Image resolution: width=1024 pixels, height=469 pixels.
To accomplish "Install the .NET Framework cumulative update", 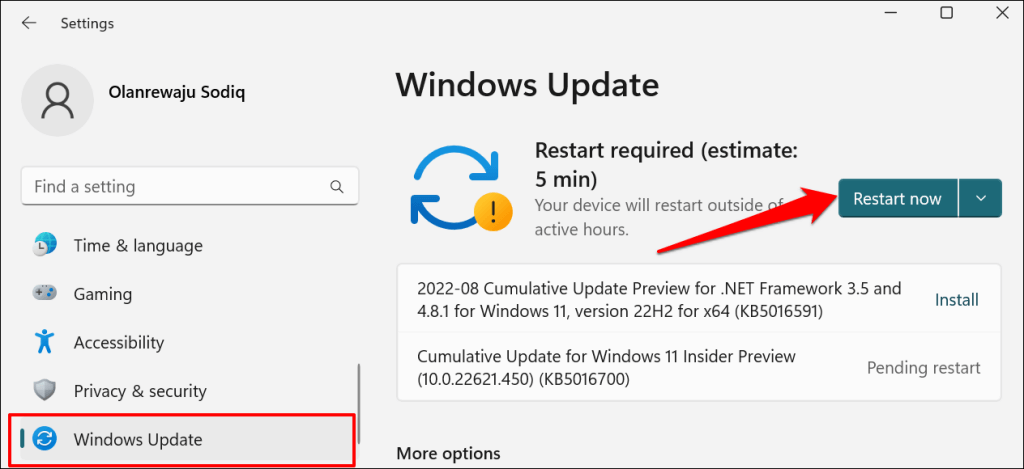I will pos(956,300).
